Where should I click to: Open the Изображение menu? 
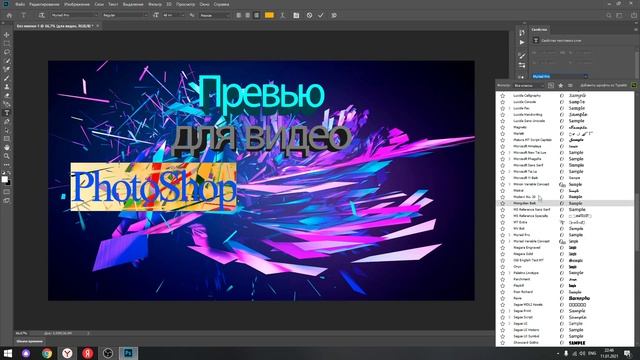(77, 4)
